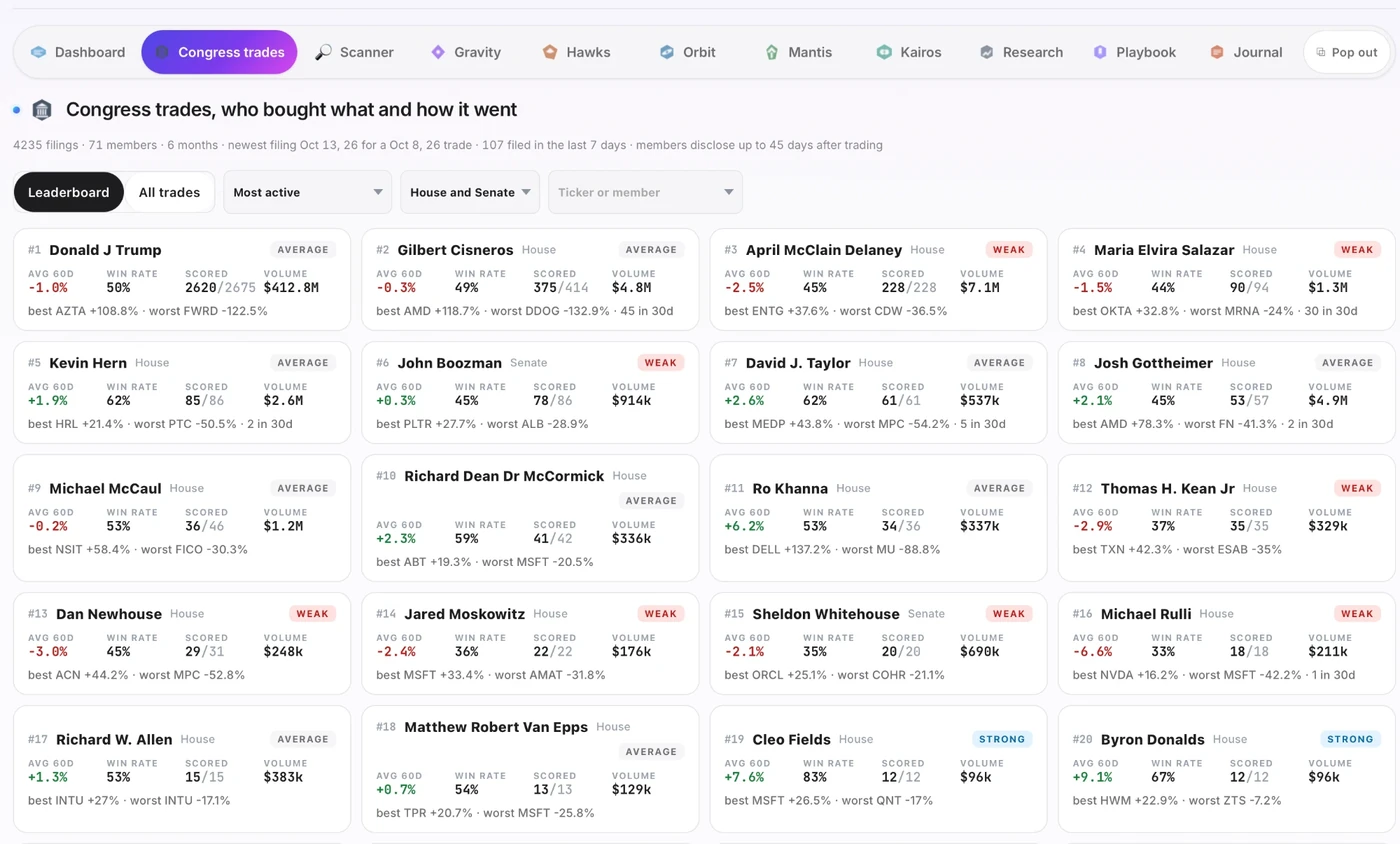This screenshot has width=1400, height=844.
Task: Open Hawks via its orange icon
Action: click(x=550, y=52)
